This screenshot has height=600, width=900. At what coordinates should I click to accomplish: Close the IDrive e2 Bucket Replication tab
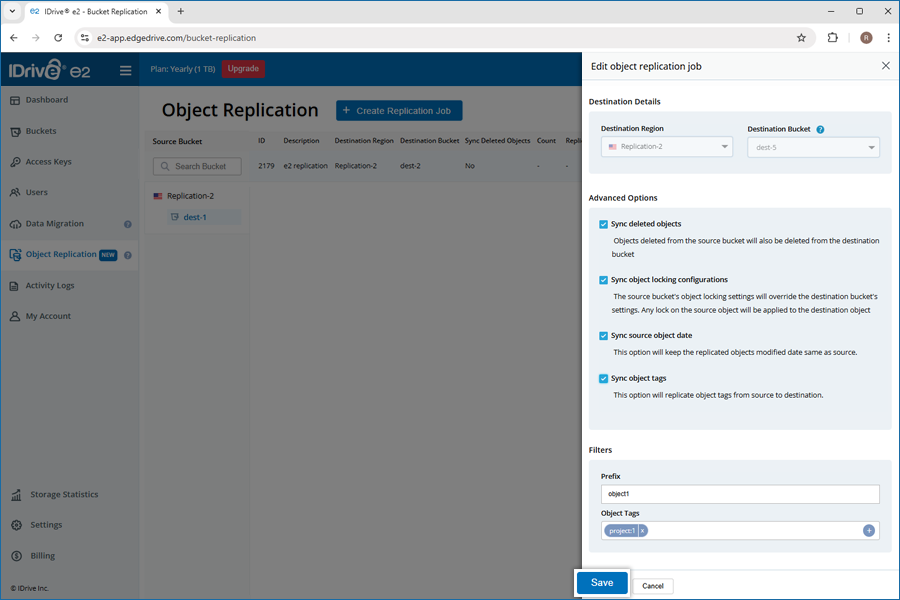(158, 11)
